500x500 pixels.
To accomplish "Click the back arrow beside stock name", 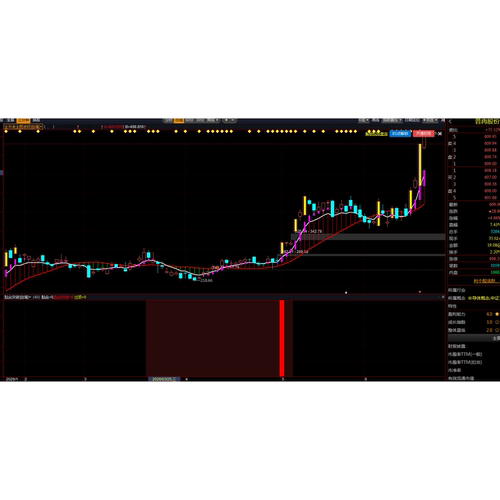I will tap(450, 122).
